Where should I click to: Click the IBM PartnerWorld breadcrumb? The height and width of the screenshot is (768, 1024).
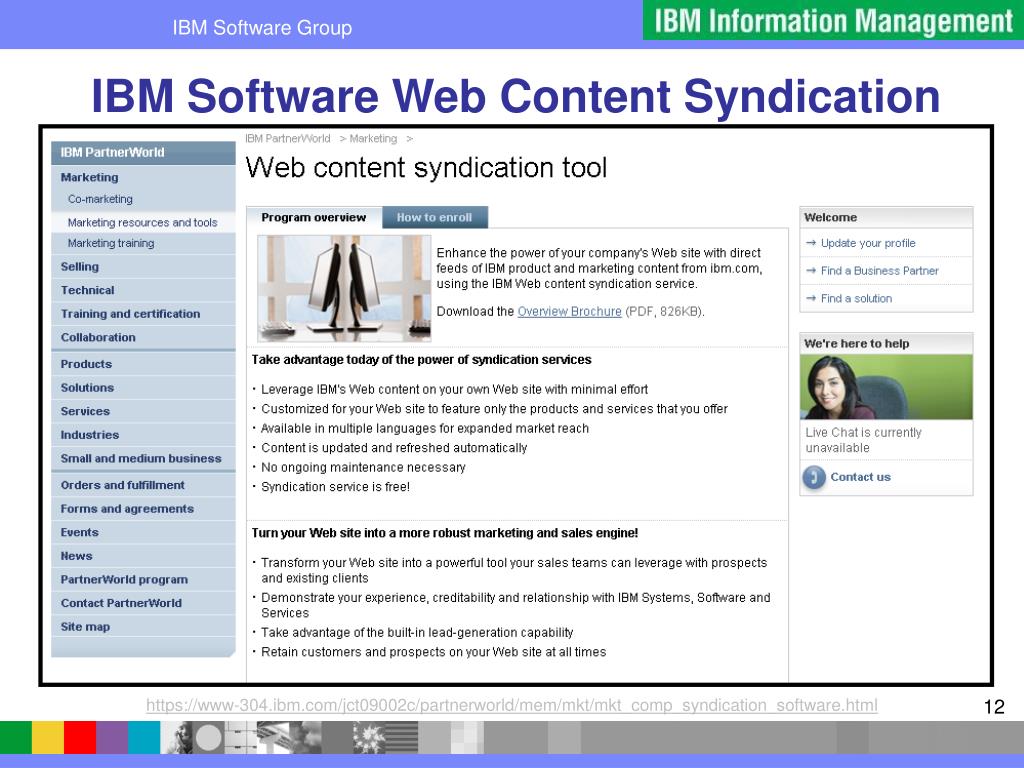pyautogui.click(x=288, y=138)
